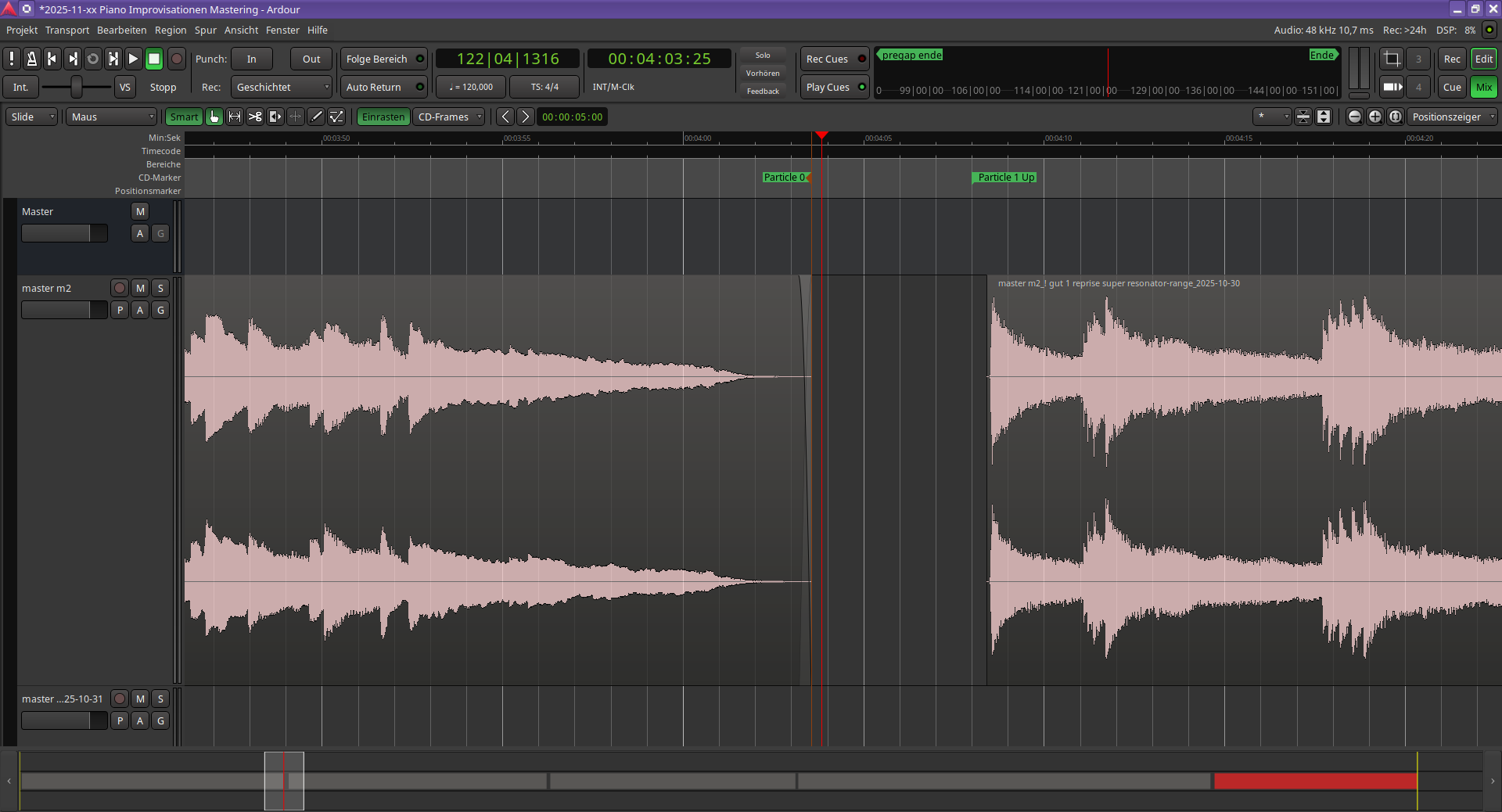Switch to the Mix window
Screen dimensions: 1502x812
point(1483,87)
